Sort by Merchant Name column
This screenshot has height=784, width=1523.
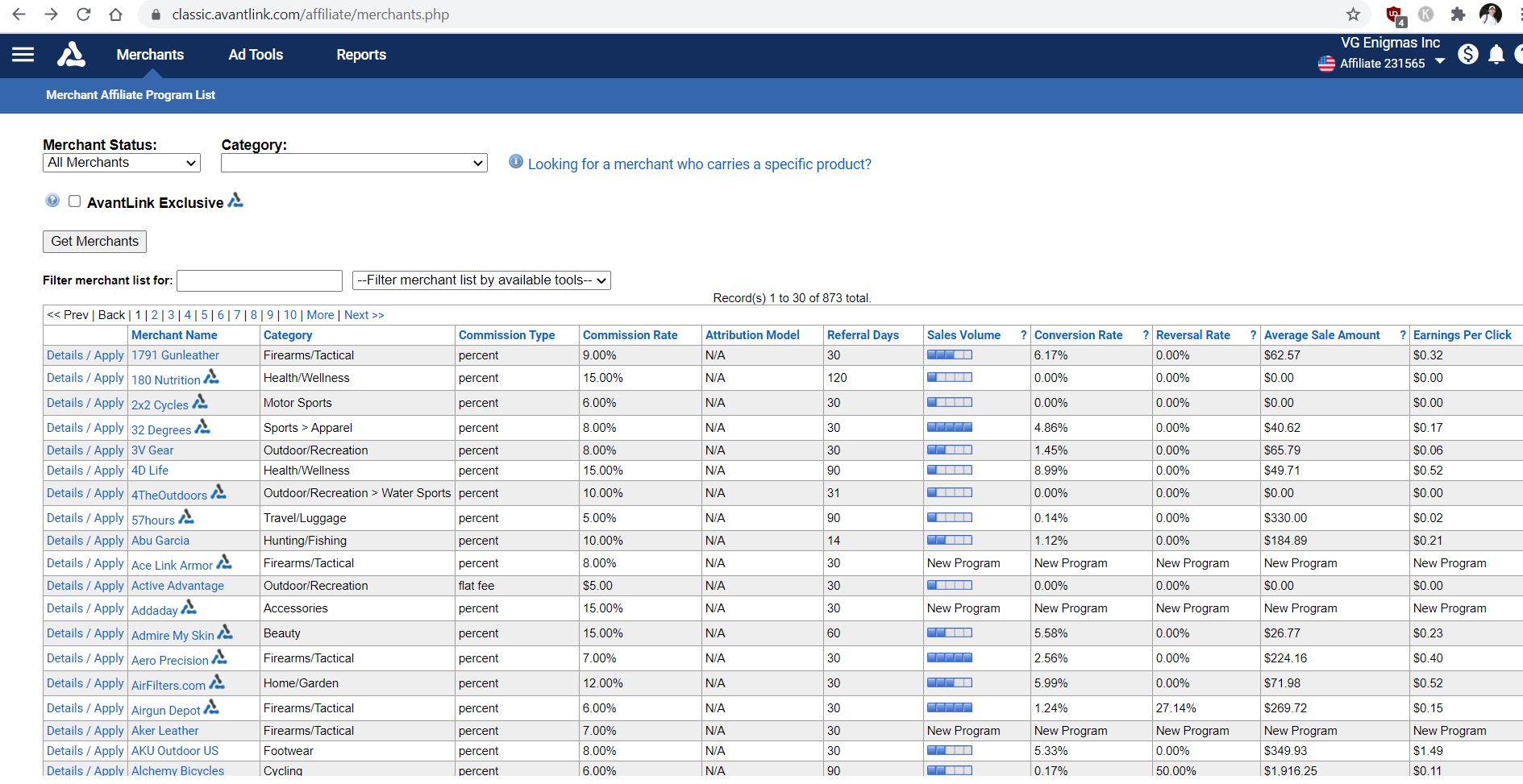click(x=174, y=335)
